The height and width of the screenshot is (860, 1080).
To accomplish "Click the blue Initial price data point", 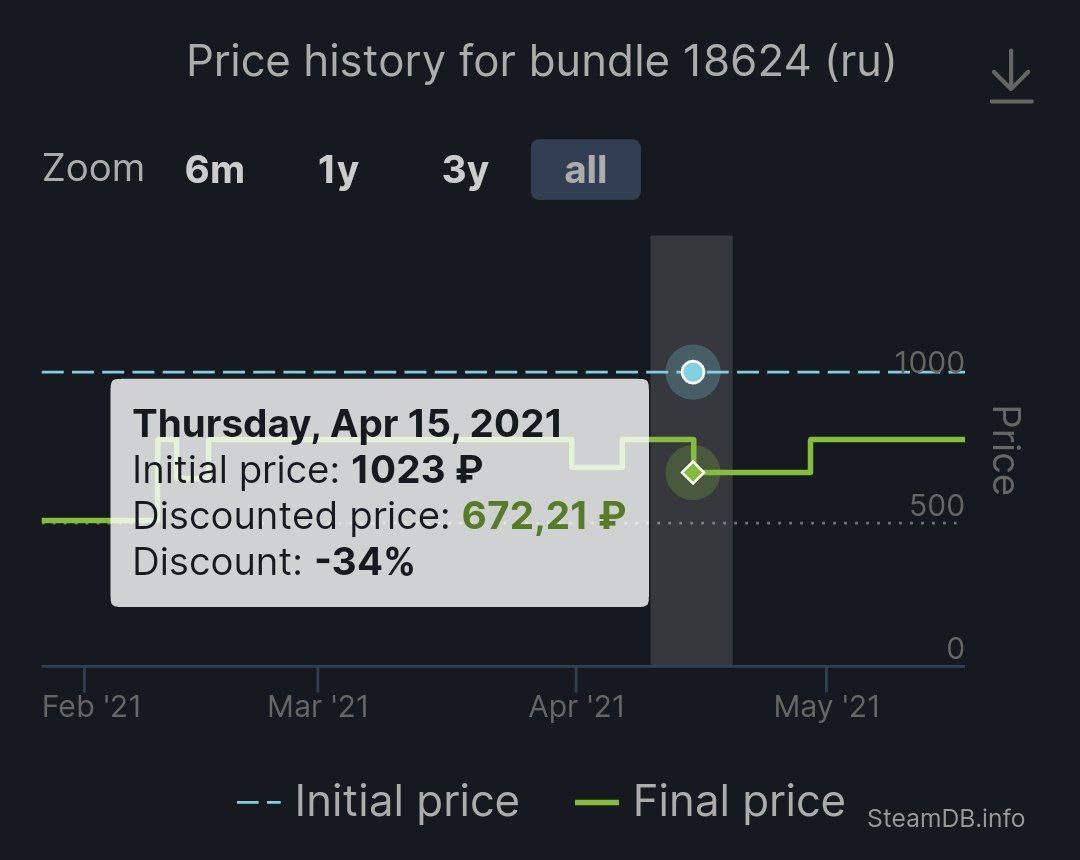I will 693,372.
